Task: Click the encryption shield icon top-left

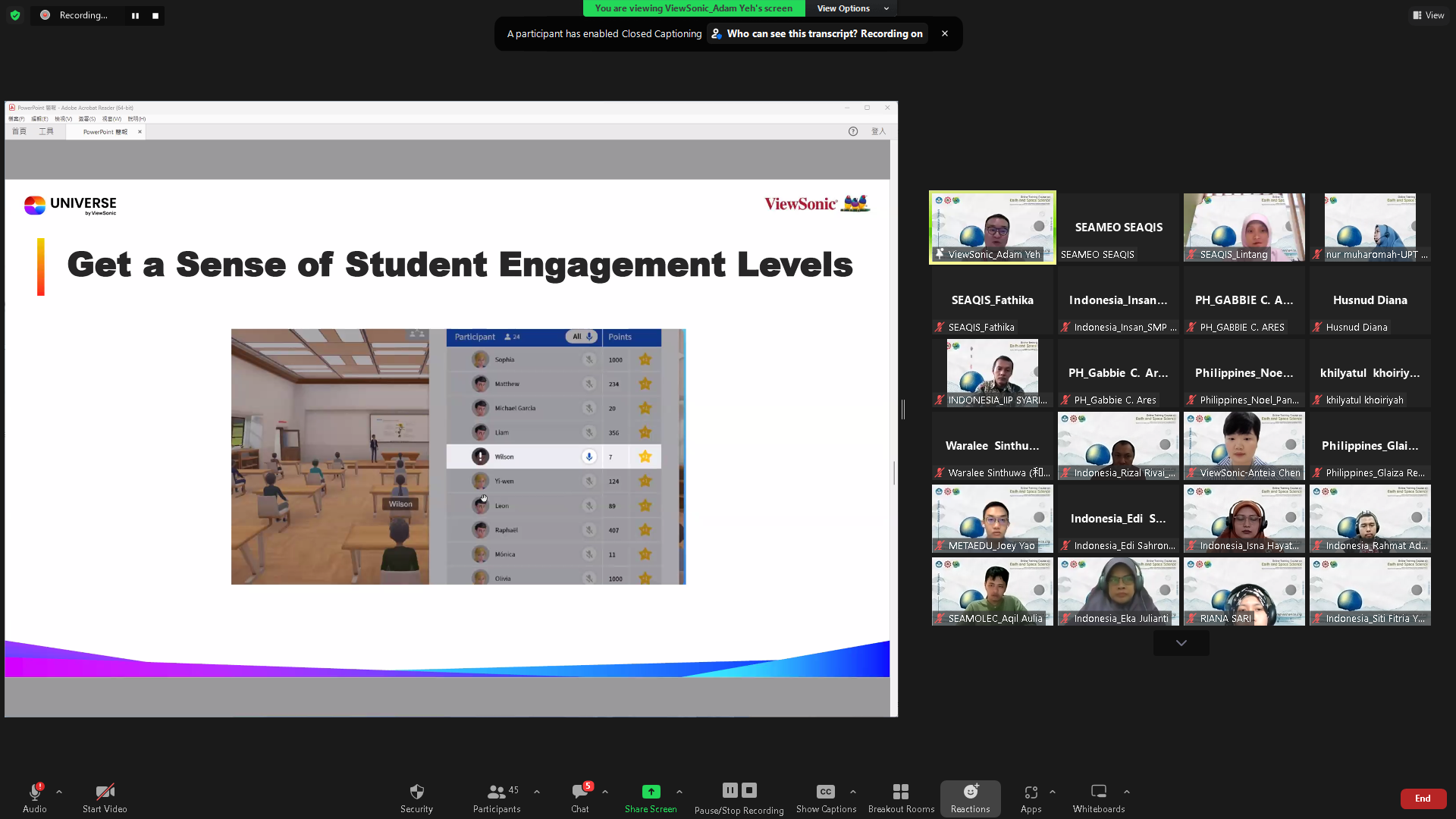Action: (15, 15)
